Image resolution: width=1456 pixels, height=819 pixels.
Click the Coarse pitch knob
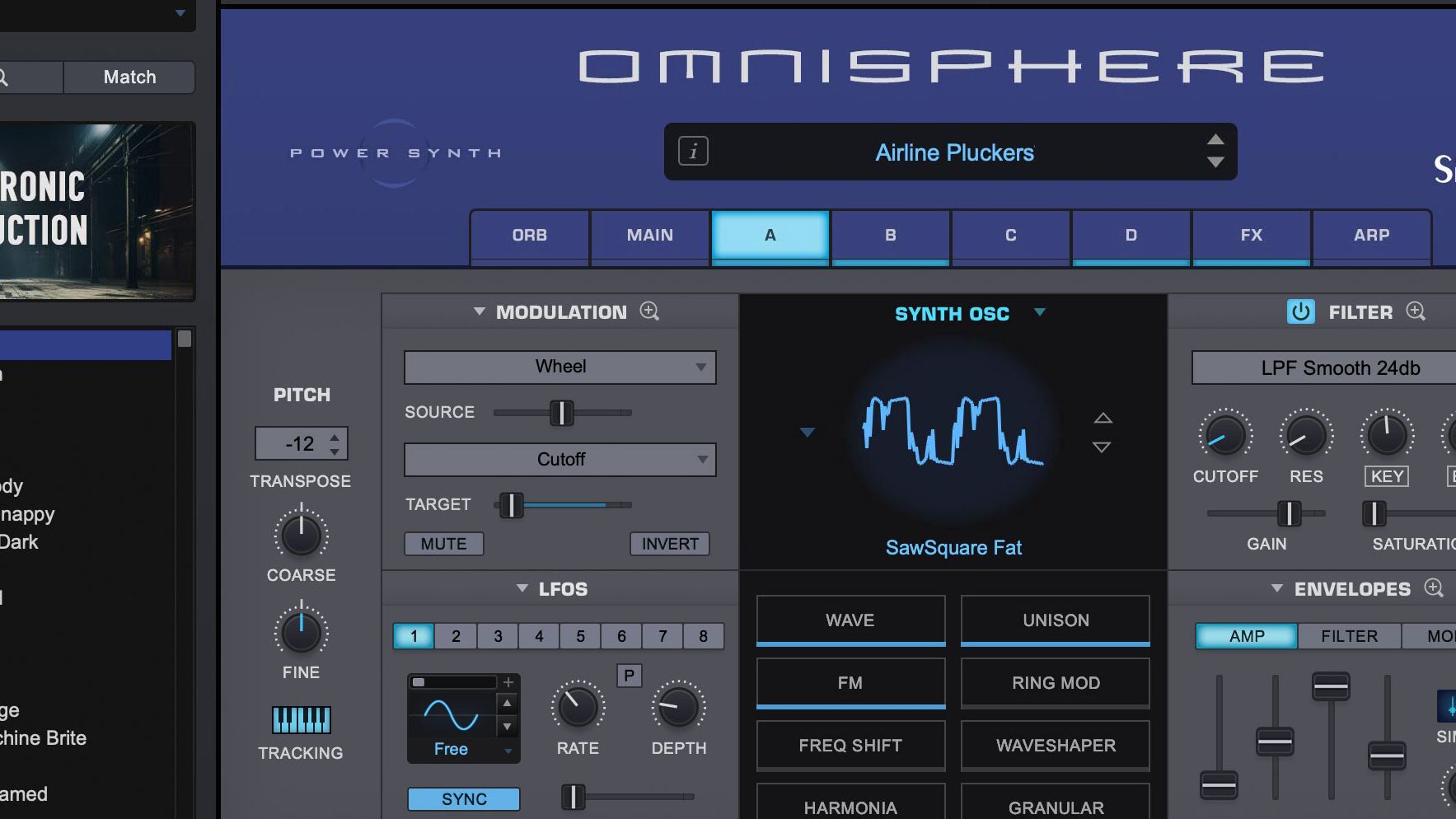302,535
